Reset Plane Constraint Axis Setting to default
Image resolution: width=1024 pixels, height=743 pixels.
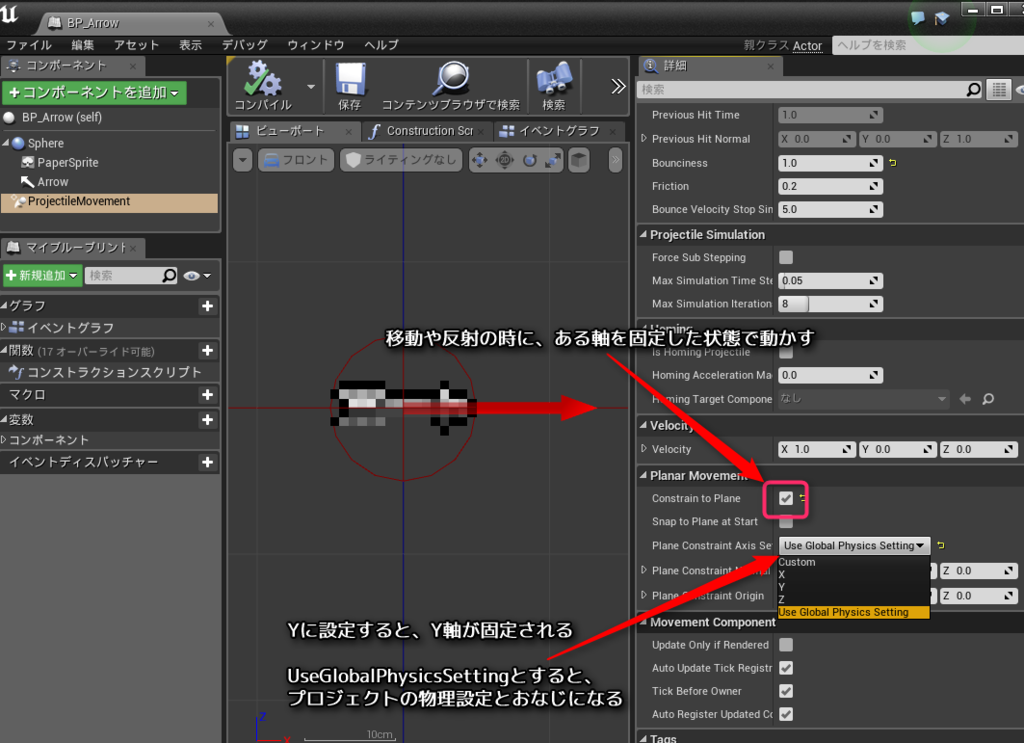tap(940, 545)
